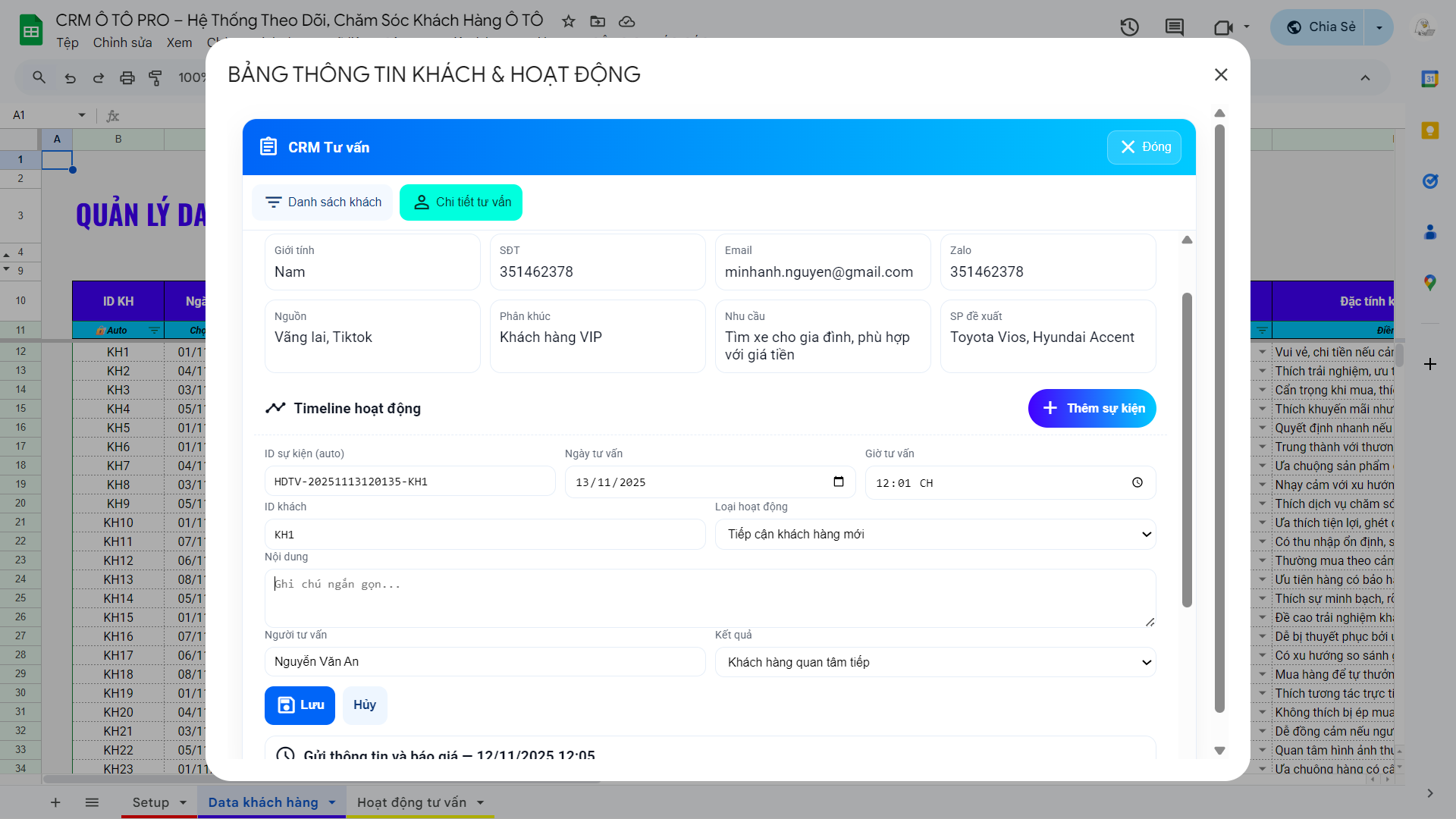
Task: Click the Nội dung notes textarea
Action: click(x=710, y=598)
